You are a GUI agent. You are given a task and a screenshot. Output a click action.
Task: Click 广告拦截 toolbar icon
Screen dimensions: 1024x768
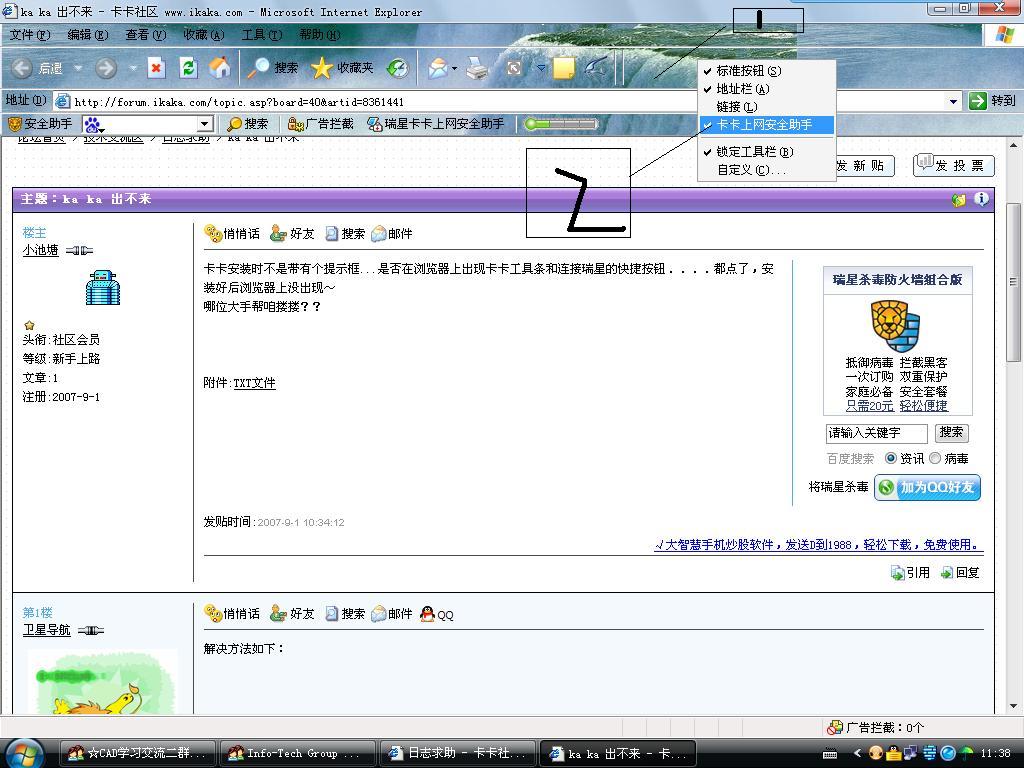click(320, 123)
